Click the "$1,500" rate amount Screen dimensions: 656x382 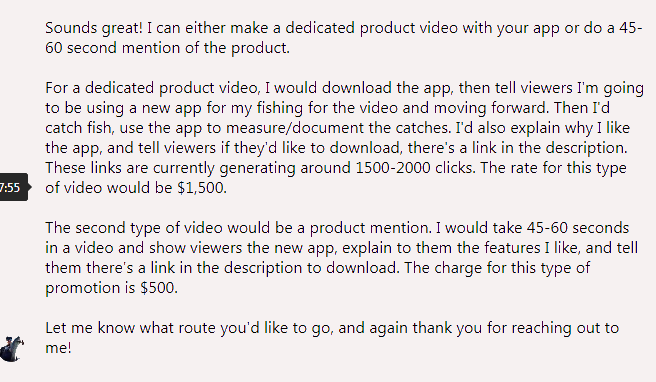[202, 188]
